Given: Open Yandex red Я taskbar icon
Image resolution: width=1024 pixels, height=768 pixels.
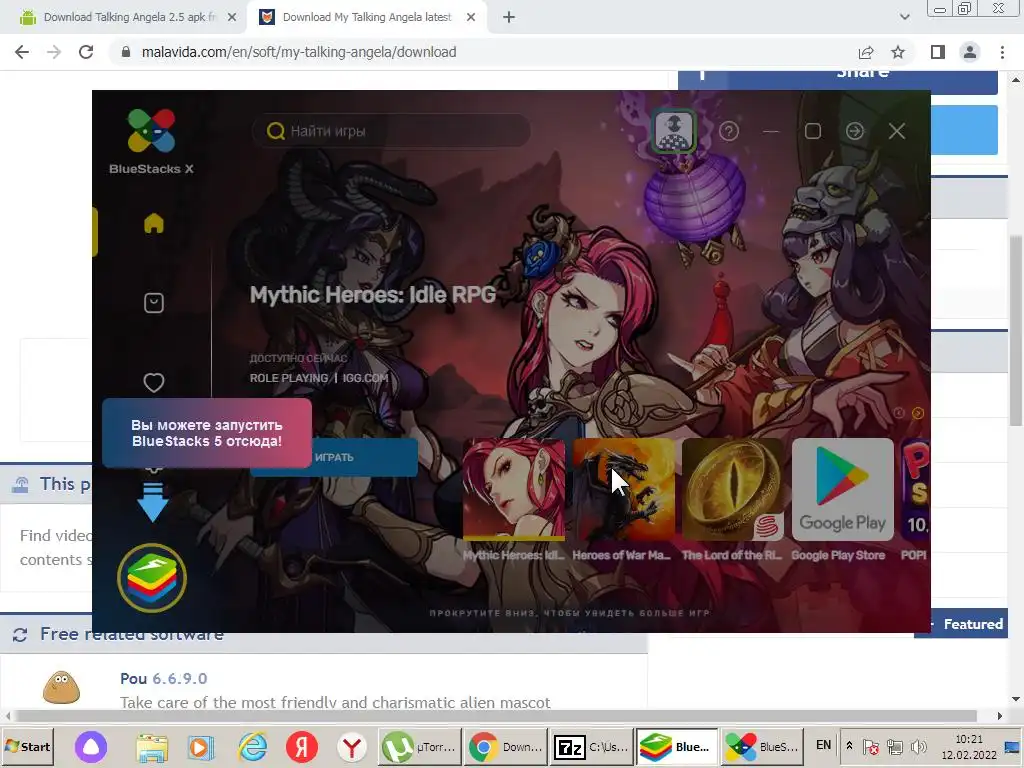Looking at the screenshot, I should 302,746.
